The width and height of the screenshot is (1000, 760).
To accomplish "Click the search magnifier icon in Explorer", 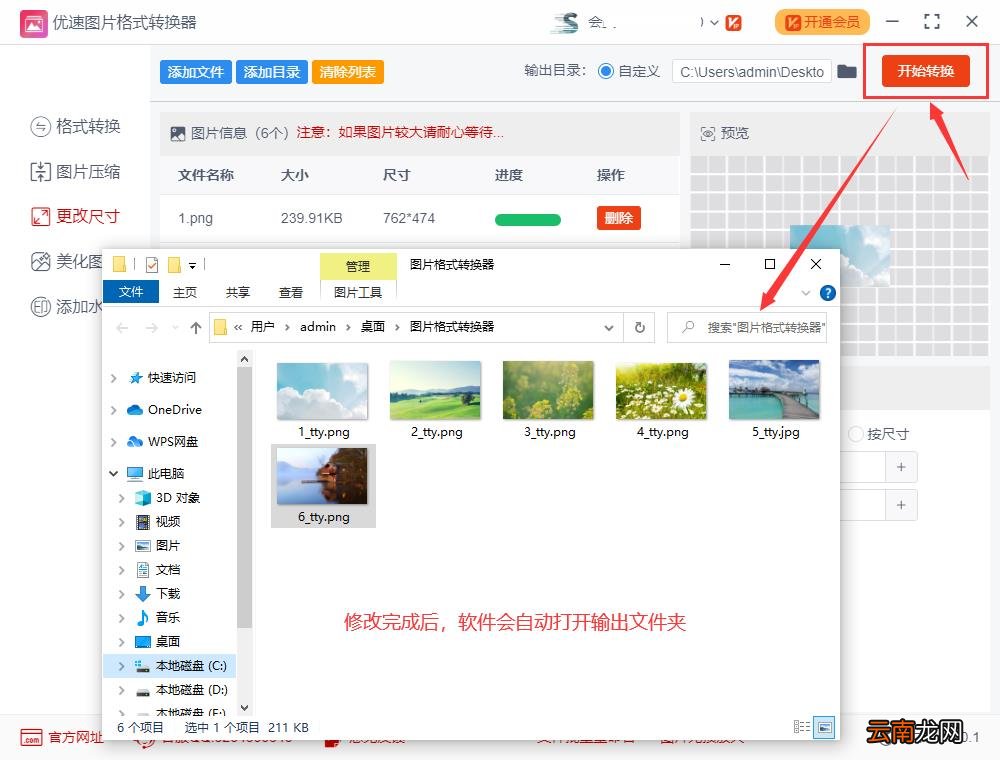I will coord(688,327).
